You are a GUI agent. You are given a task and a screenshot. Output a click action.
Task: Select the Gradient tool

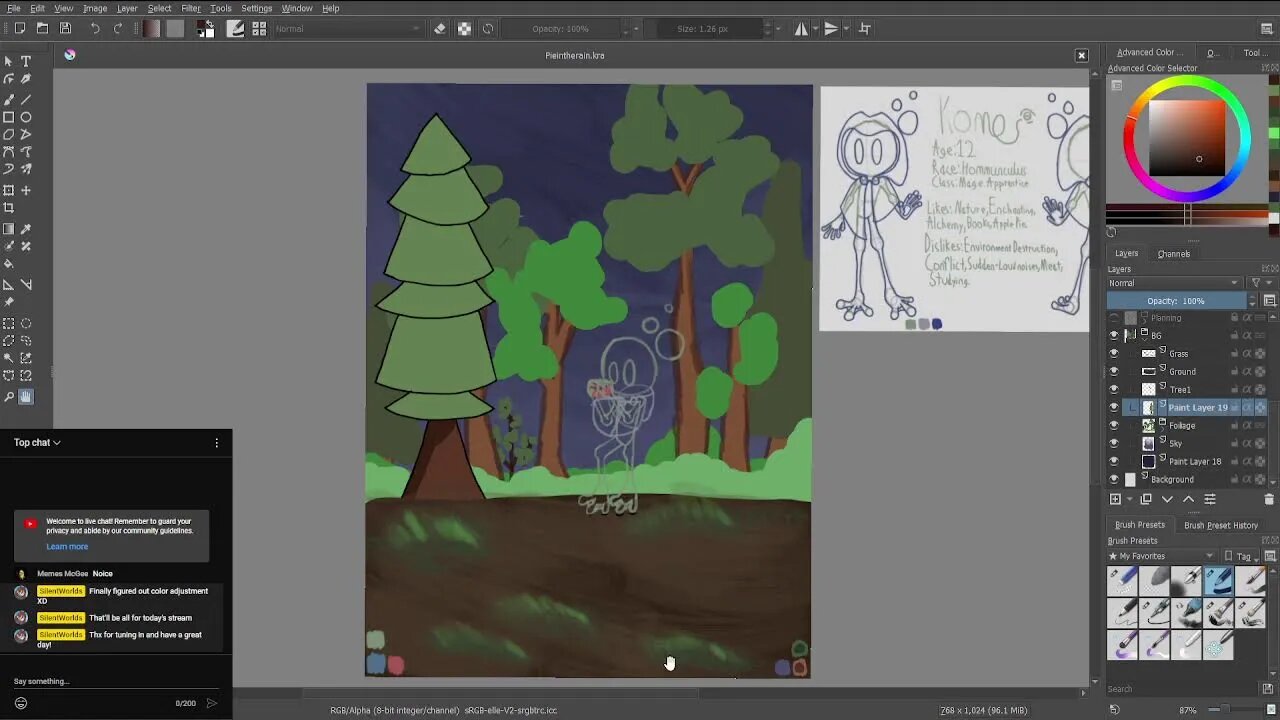tap(9, 229)
